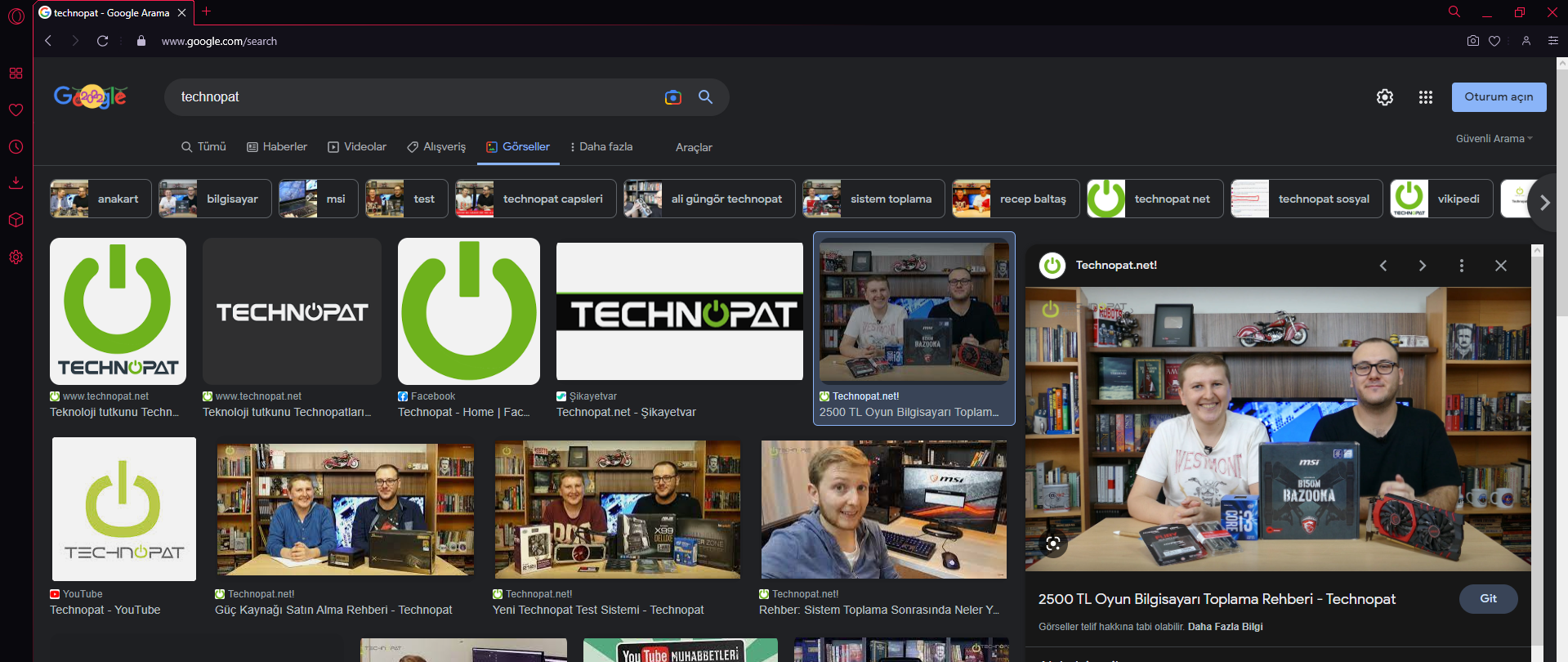Open Facebook Technopat logo thumbnail
Viewport: 1568px width, 662px height.
(469, 311)
